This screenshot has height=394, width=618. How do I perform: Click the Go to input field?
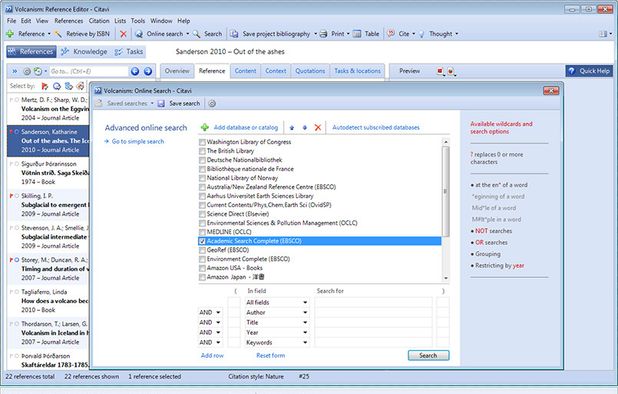(x=88, y=71)
